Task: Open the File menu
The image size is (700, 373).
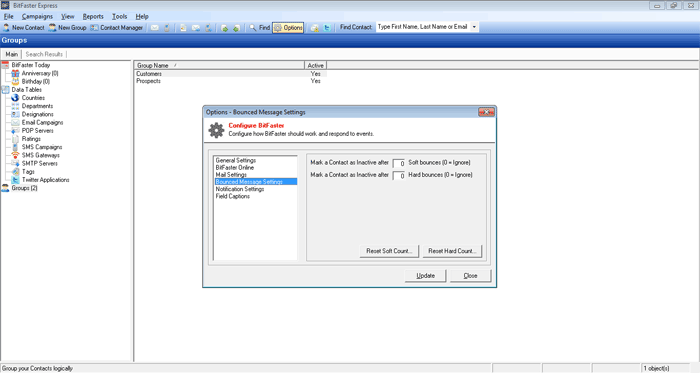Action: click(x=8, y=17)
